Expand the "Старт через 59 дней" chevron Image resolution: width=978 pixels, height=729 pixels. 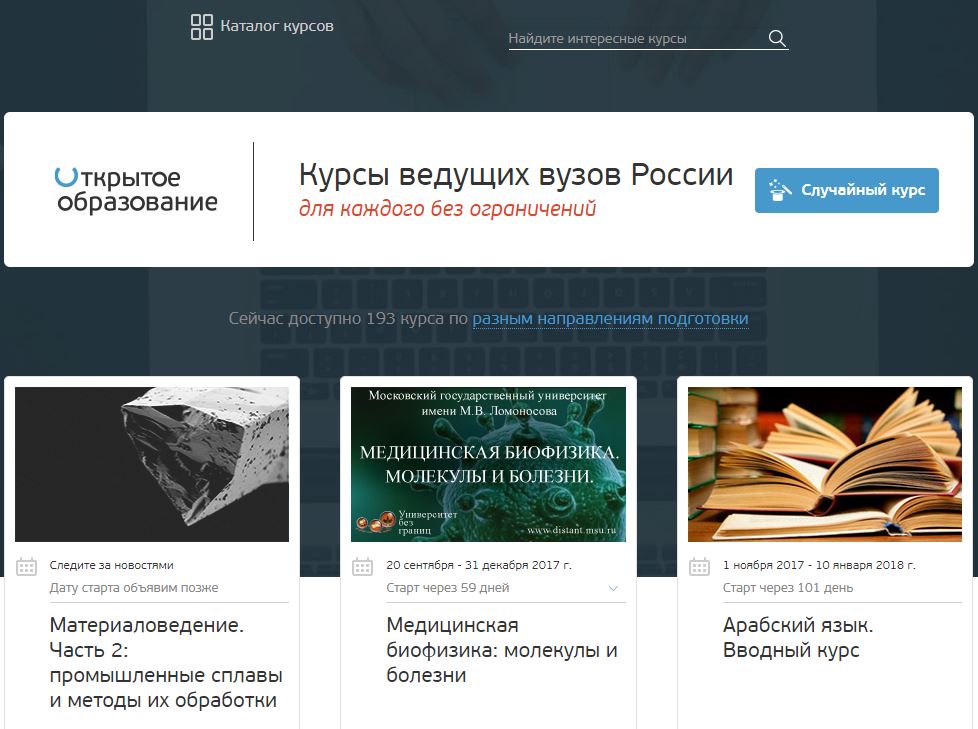[x=613, y=588]
